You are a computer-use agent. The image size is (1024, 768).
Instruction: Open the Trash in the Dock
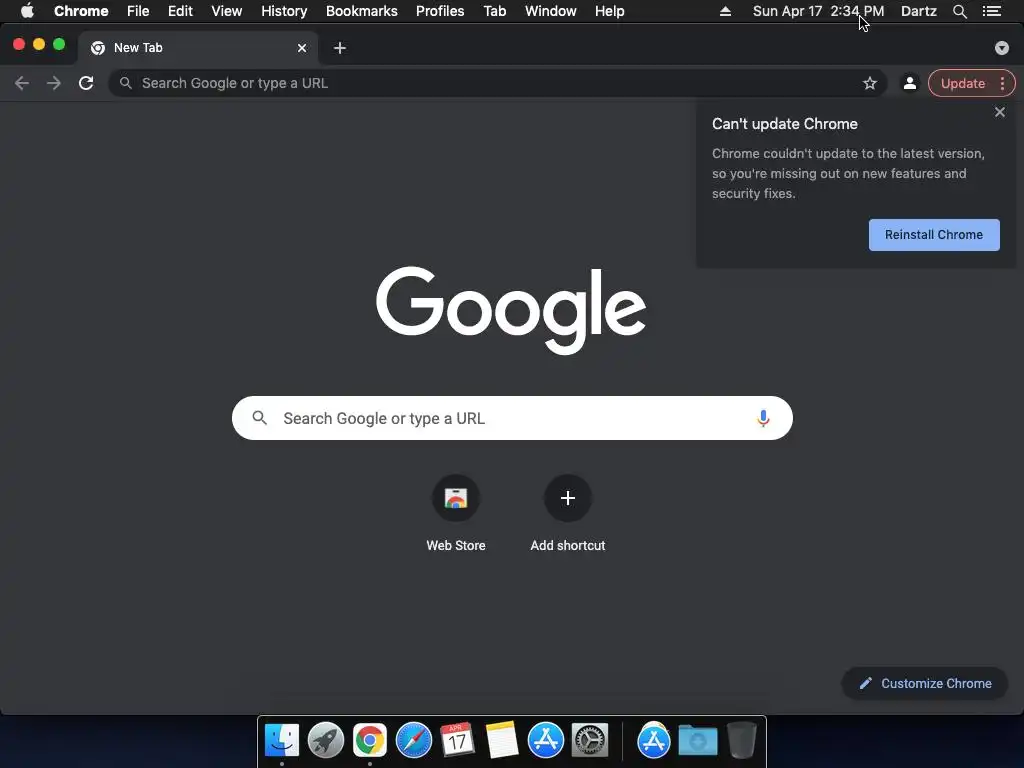point(741,740)
